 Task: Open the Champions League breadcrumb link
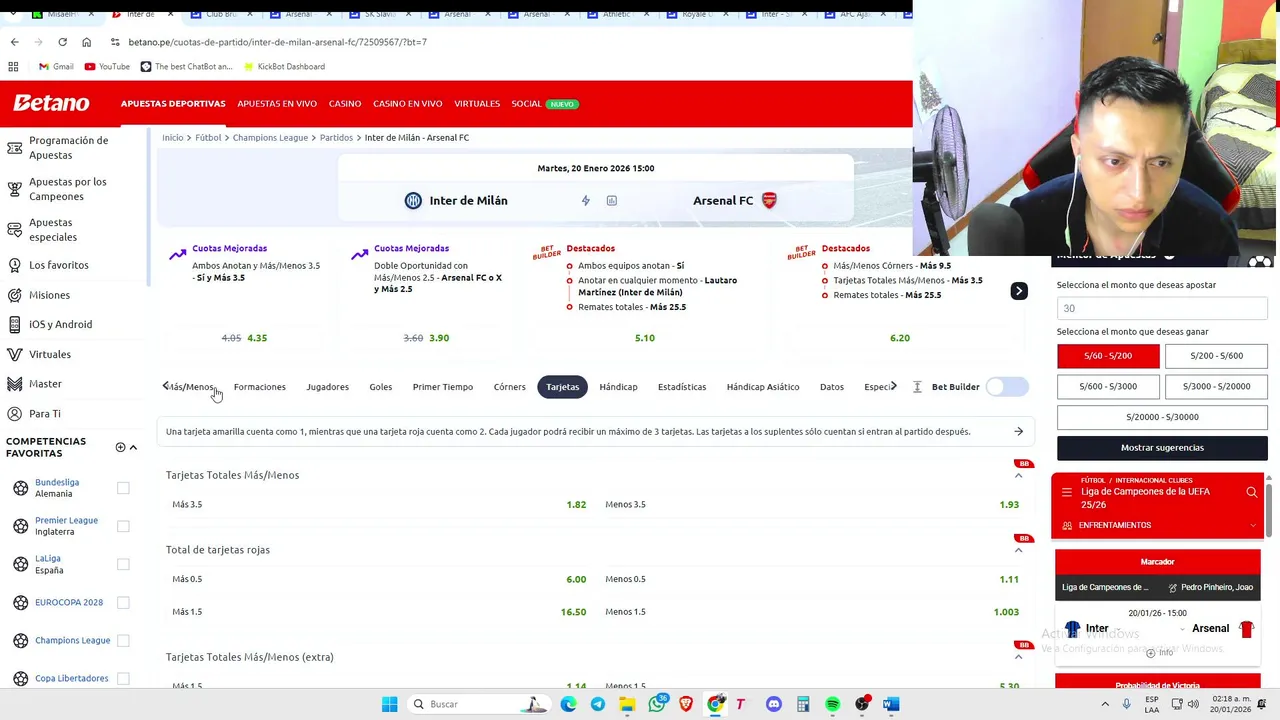pos(270,138)
